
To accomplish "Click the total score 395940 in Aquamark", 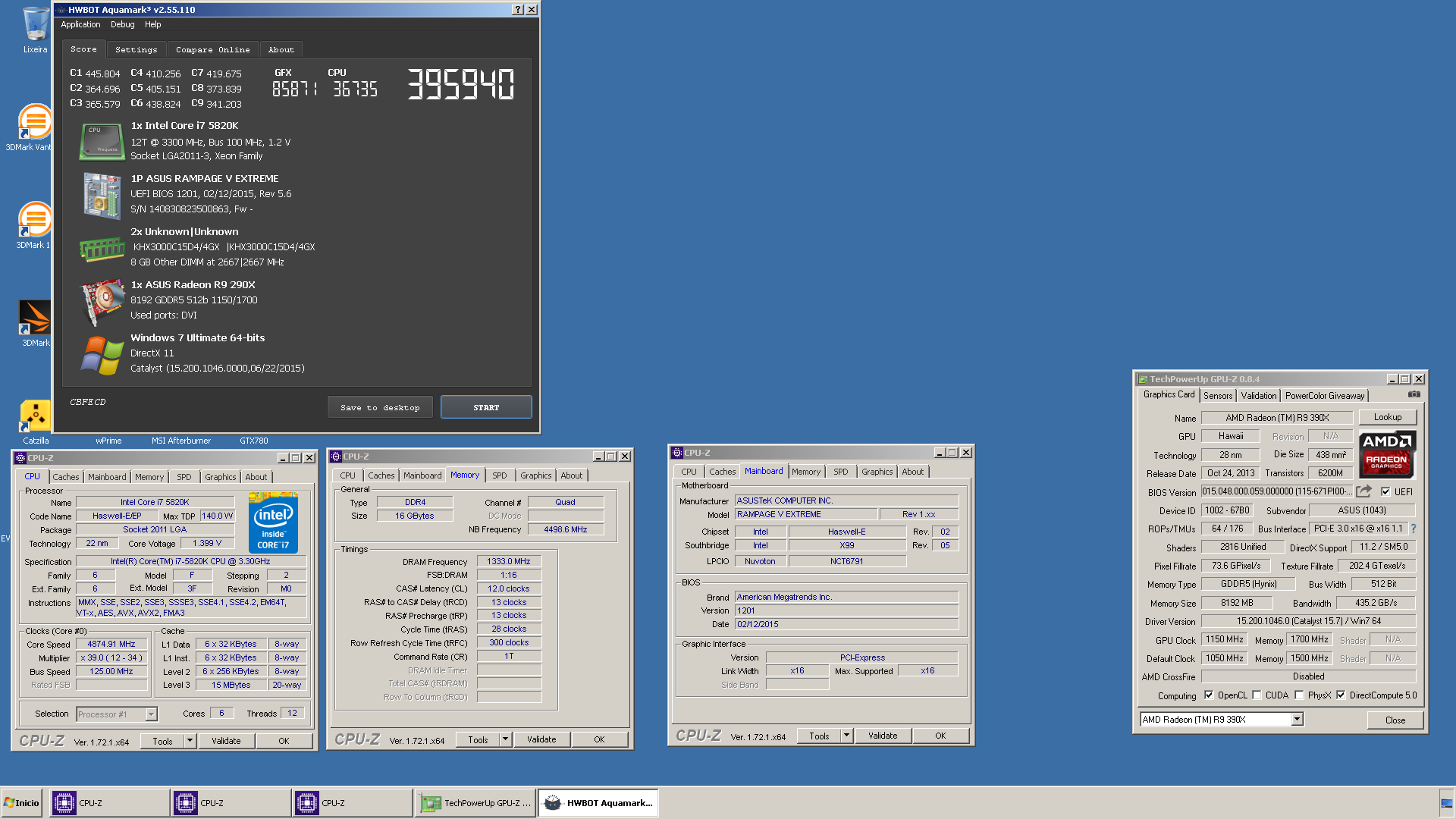I will 461,84.
